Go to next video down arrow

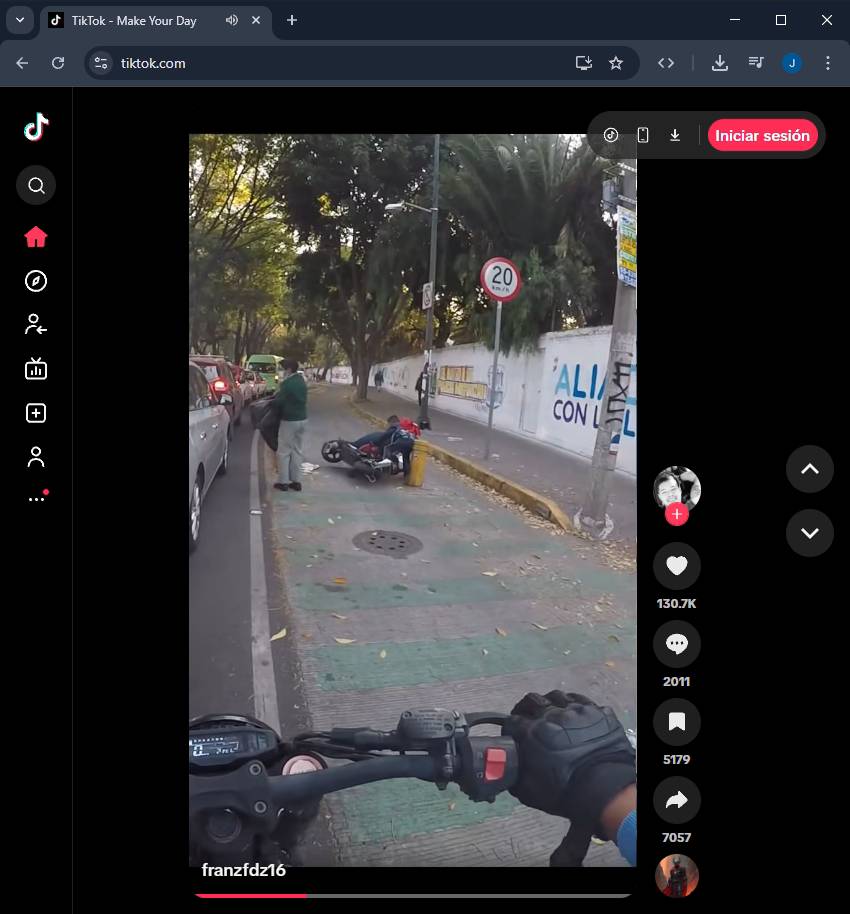(809, 533)
